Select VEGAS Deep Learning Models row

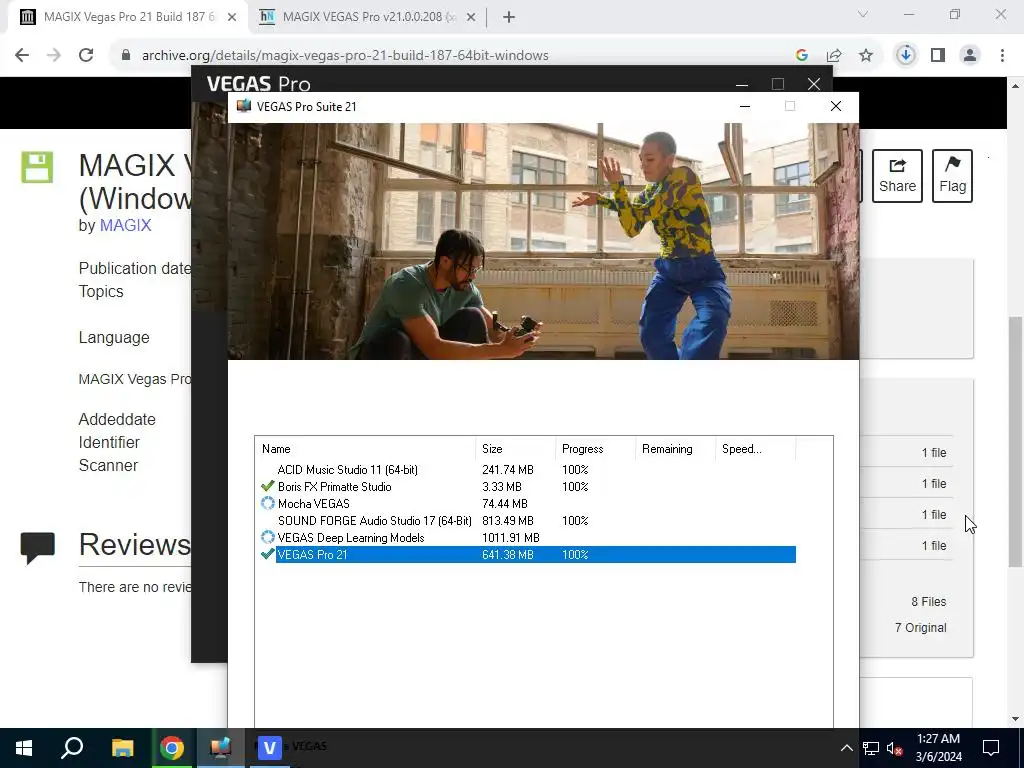[x=526, y=537]
